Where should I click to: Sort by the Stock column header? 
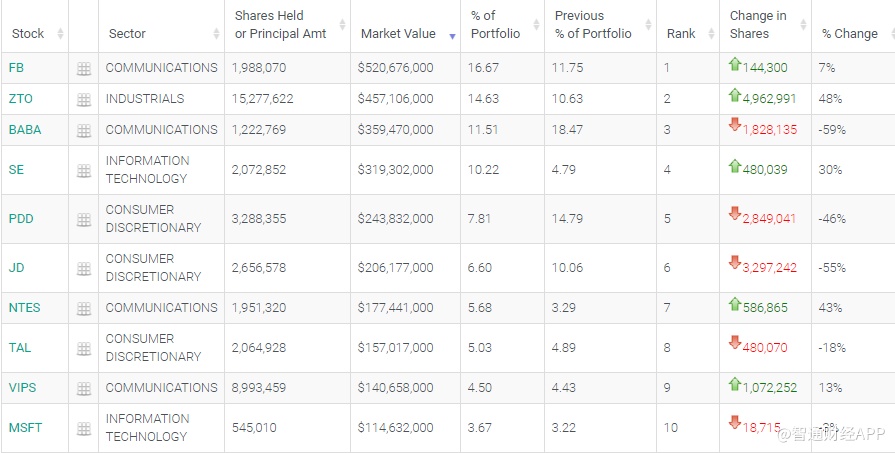(x=28, y=33)
